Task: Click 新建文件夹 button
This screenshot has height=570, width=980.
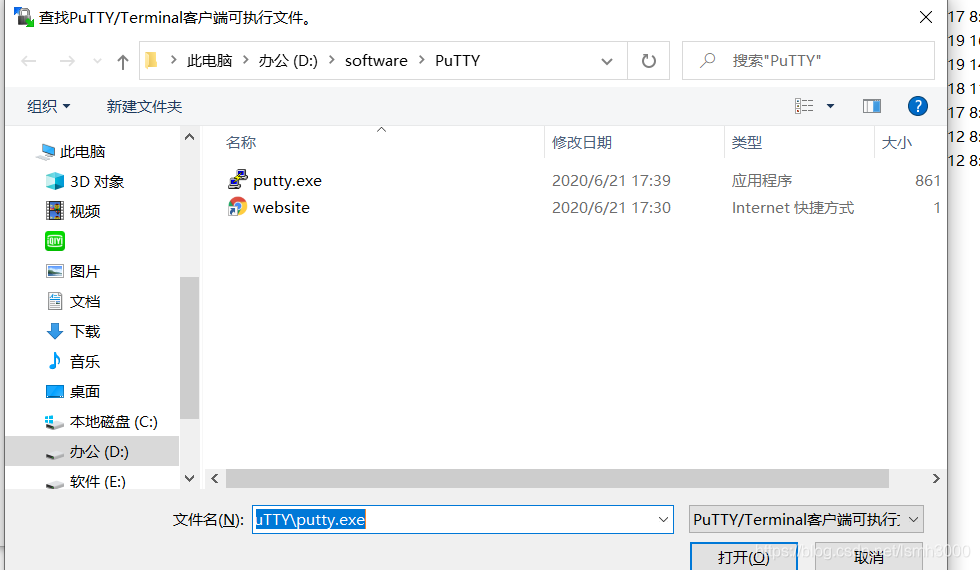Action: tap(144, 106)
